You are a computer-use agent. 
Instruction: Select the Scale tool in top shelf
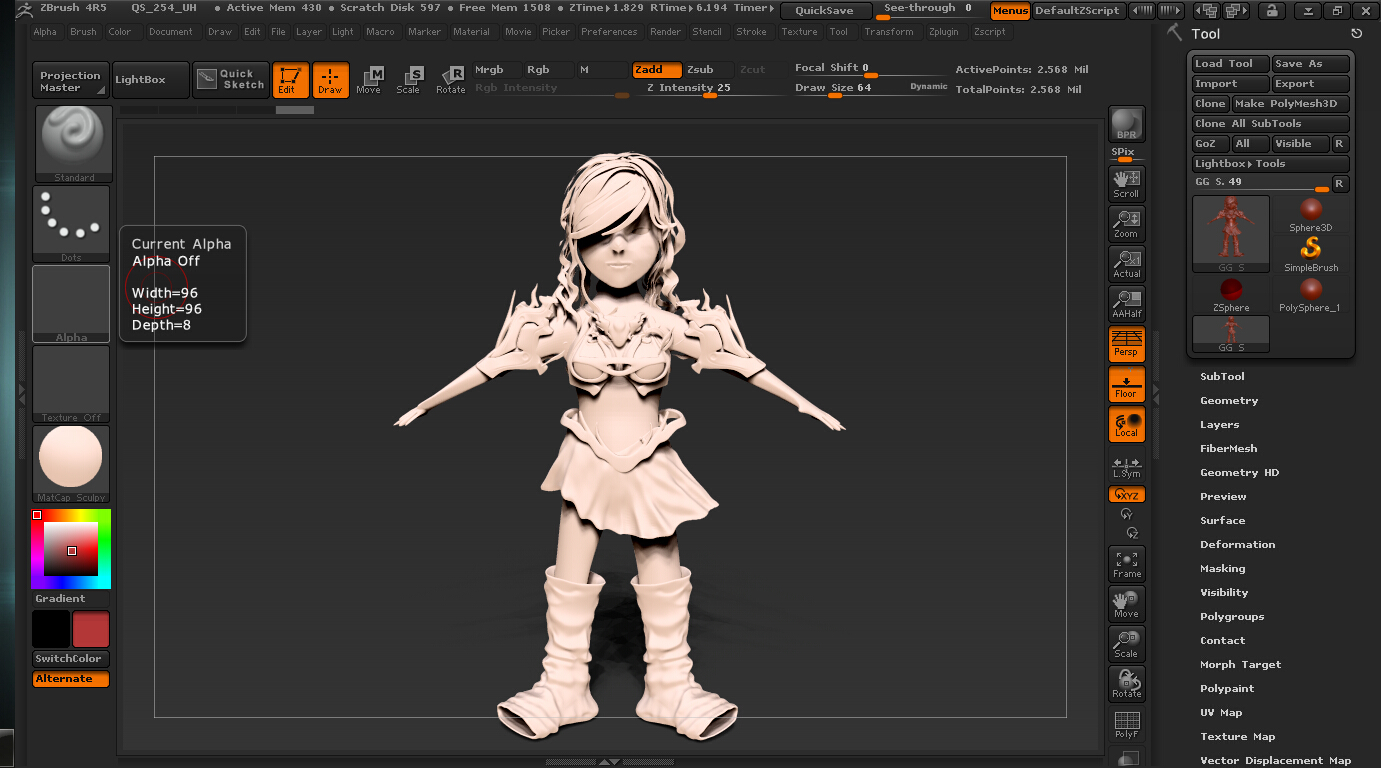pos(408,80)
